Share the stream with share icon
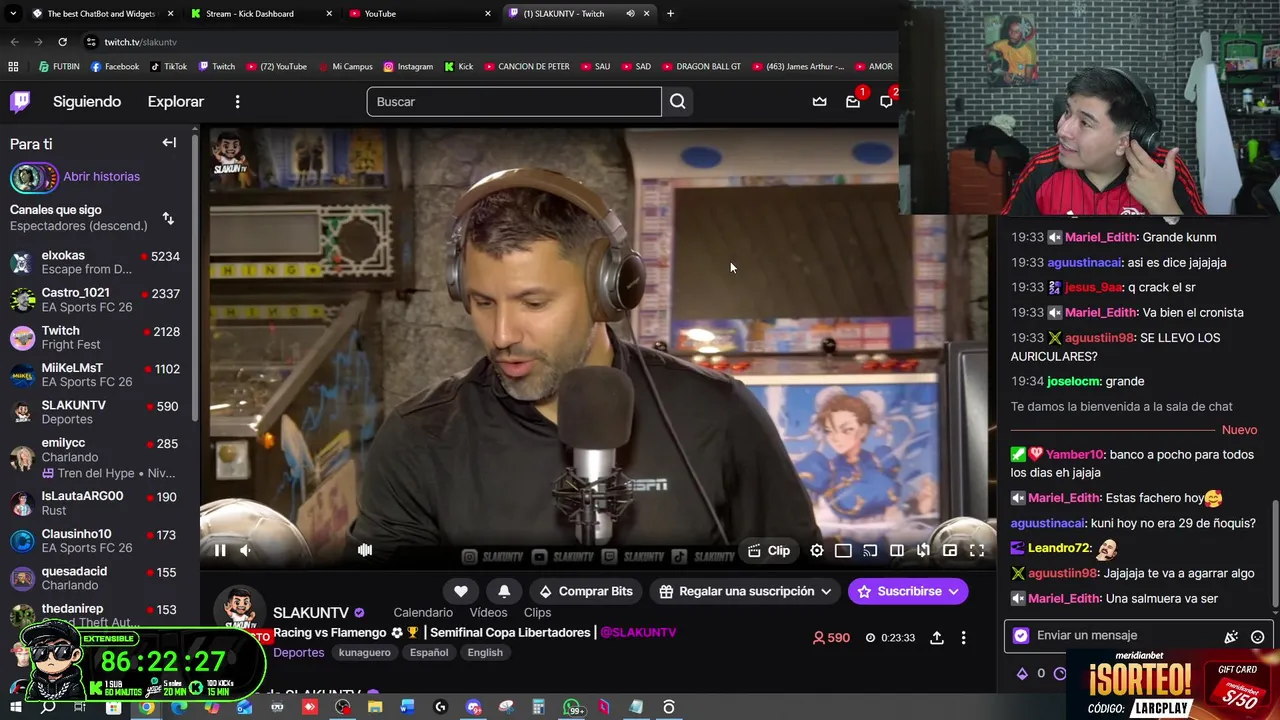 [x=937, y=638]
